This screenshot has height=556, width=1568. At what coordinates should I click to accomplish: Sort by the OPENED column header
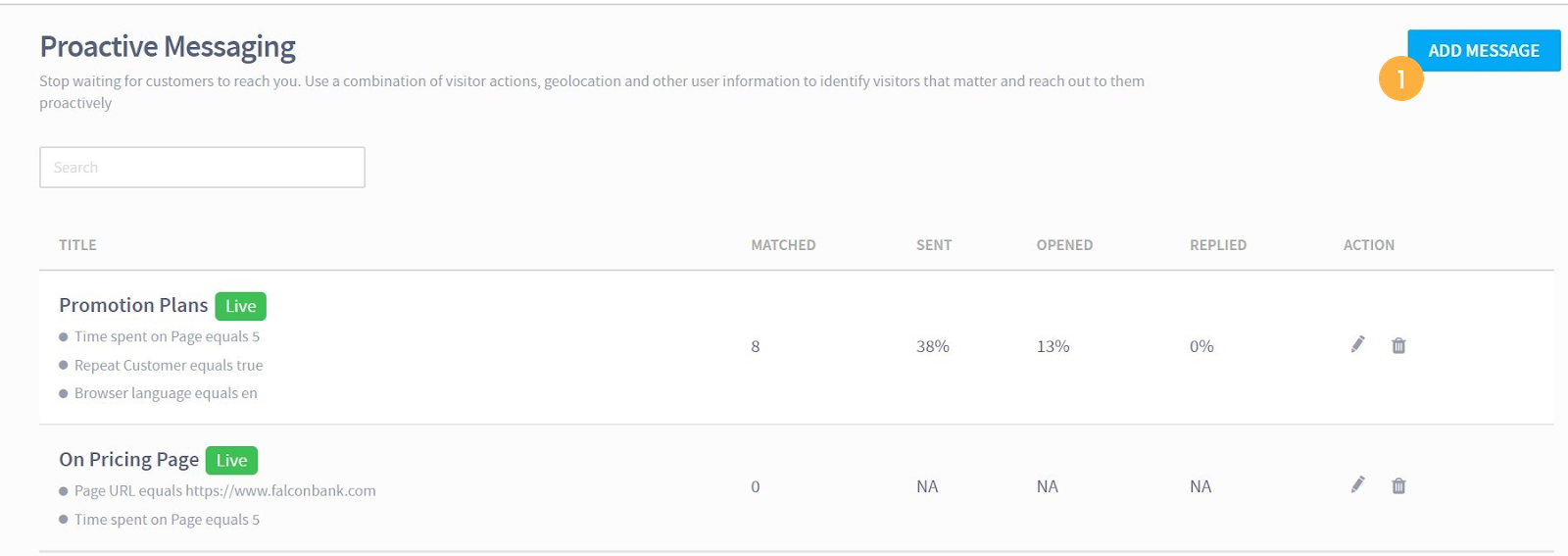click(x=1064, y=245)
